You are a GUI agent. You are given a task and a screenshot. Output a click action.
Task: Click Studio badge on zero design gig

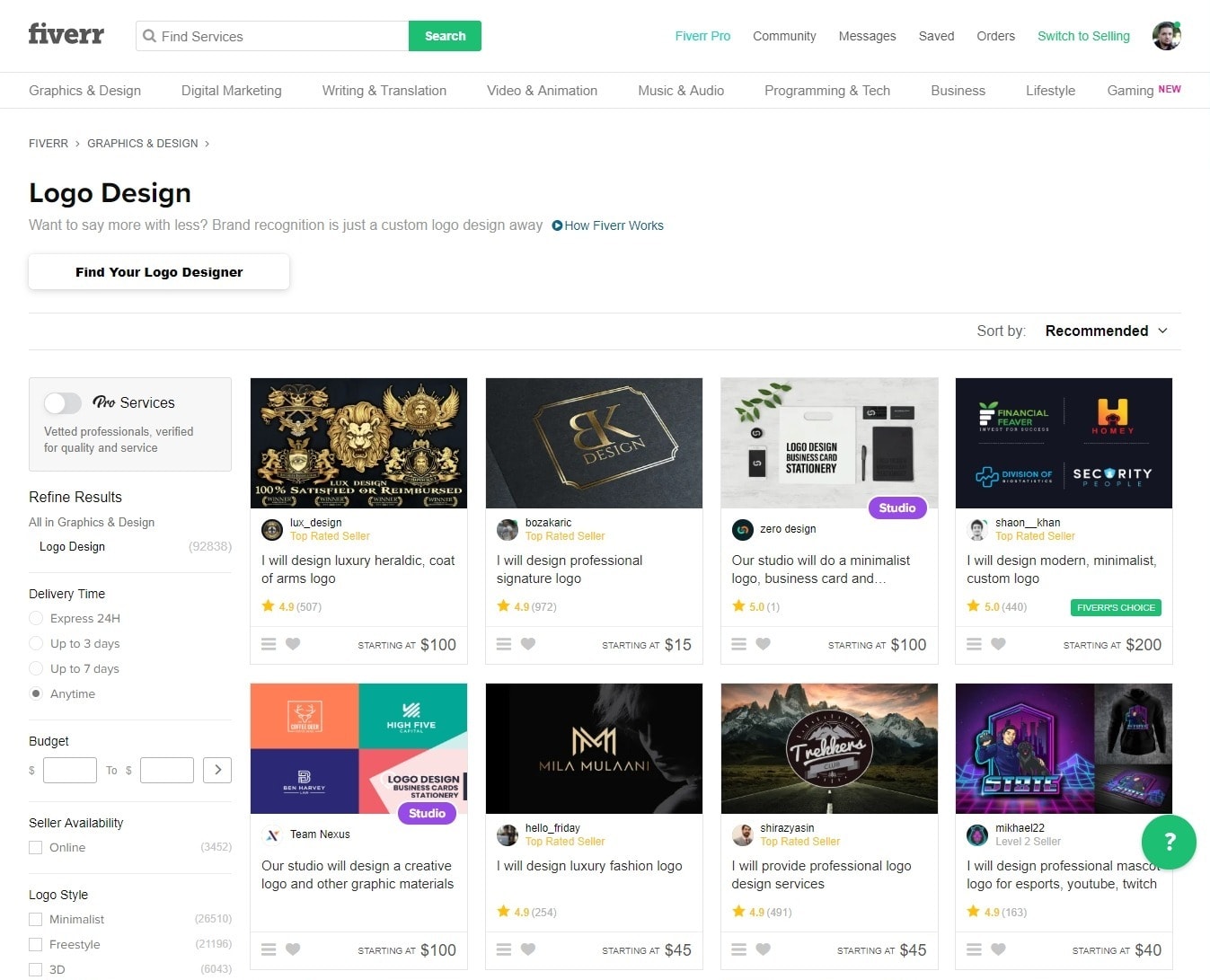pos(896,508)
